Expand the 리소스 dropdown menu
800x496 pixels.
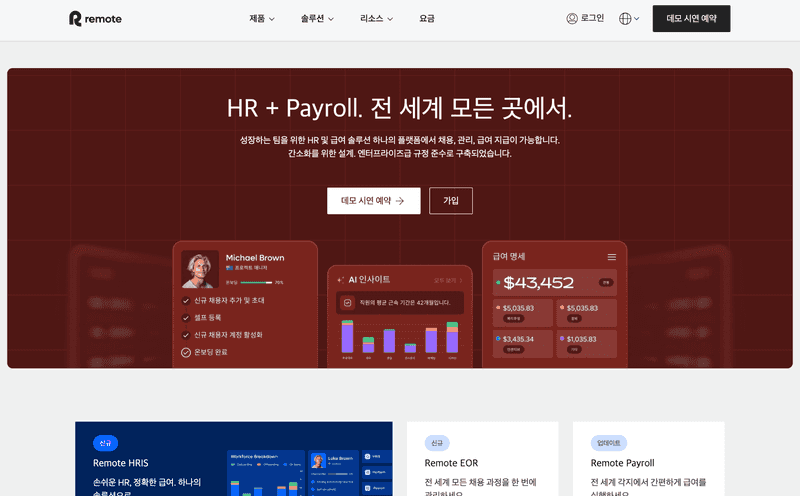click(377, 18)
